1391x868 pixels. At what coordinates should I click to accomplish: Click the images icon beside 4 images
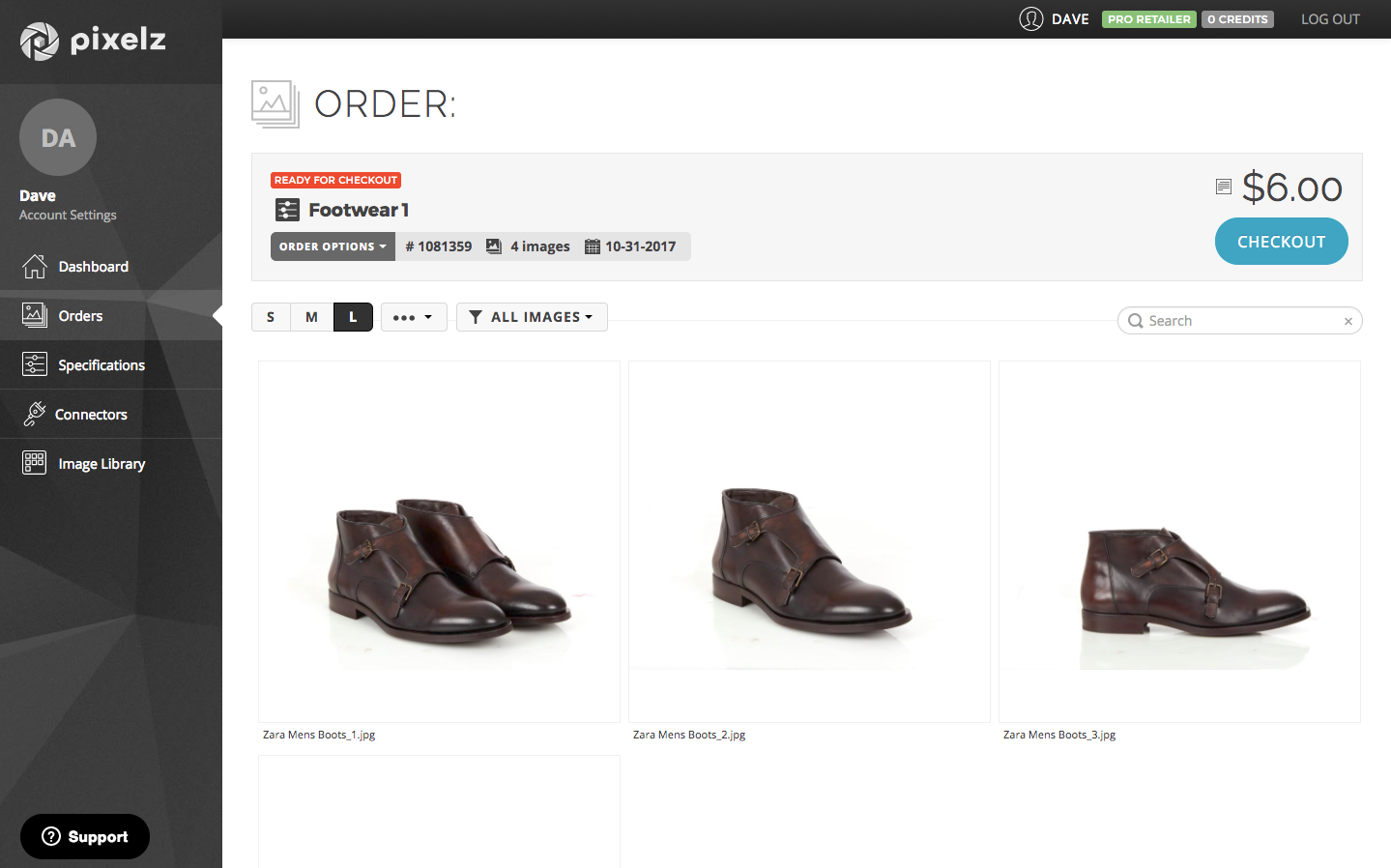coord(494,246)
